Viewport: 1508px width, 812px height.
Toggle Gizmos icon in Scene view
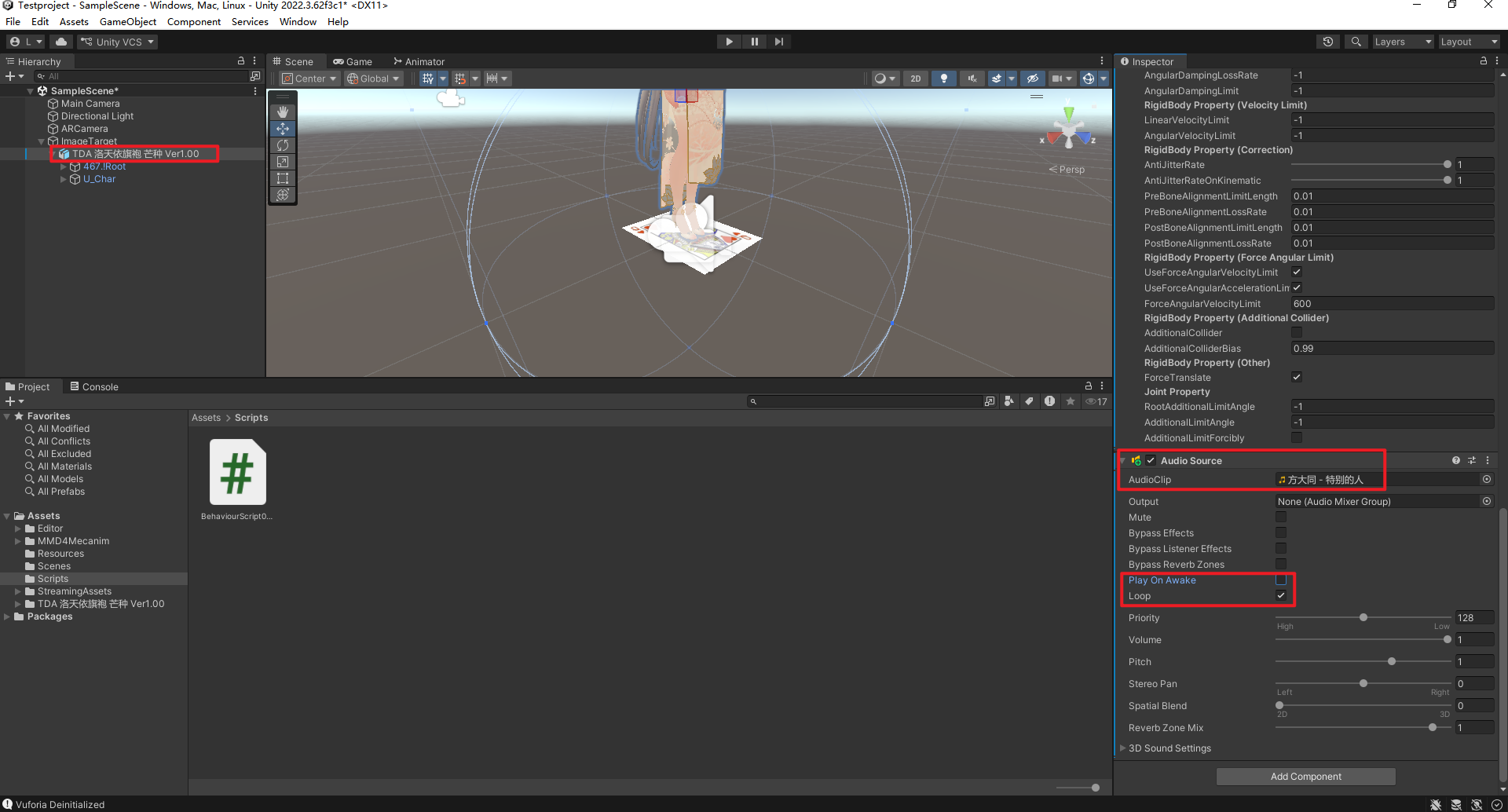(x=1089, y=79)
